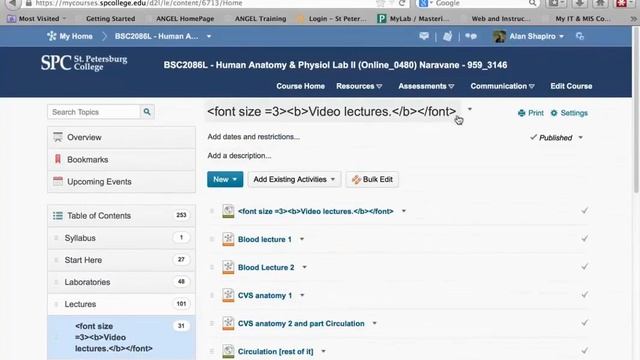Open the New dropdown button
Image resolution: width=640 pixels, height=360 pixels.
[225, 179]
